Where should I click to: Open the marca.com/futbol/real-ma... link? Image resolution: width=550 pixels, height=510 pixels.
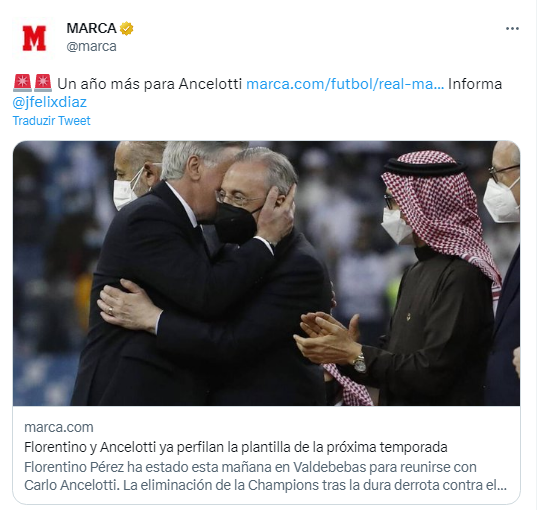click(345, 84)
